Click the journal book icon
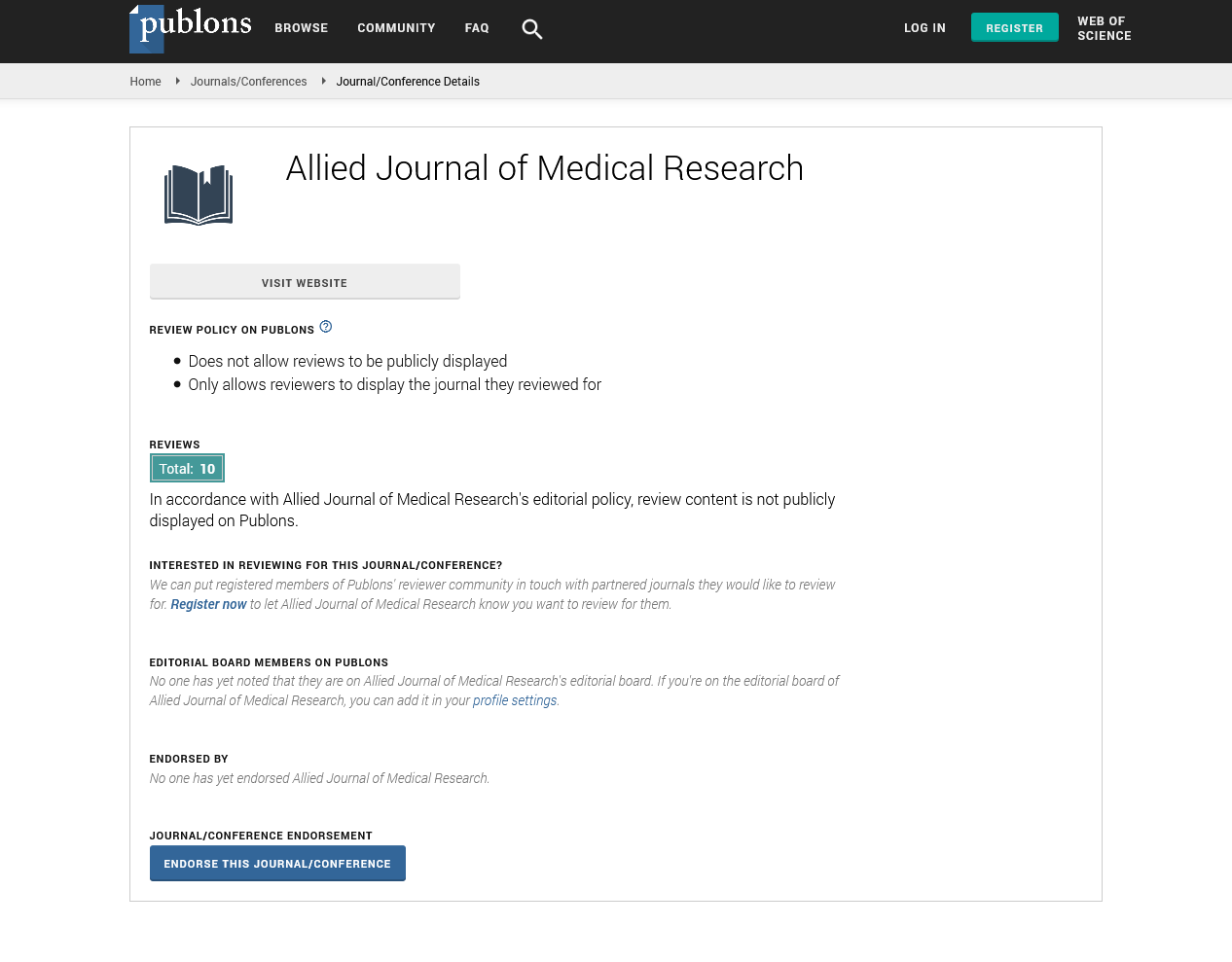The image size is (1232, 962). [x=199, y=195]
